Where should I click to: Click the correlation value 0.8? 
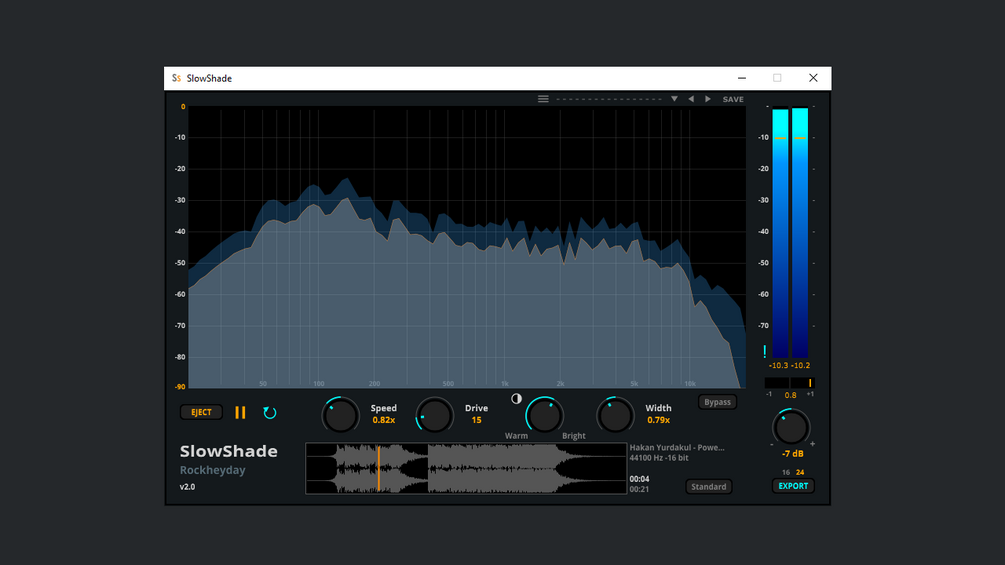pos(790,395)
